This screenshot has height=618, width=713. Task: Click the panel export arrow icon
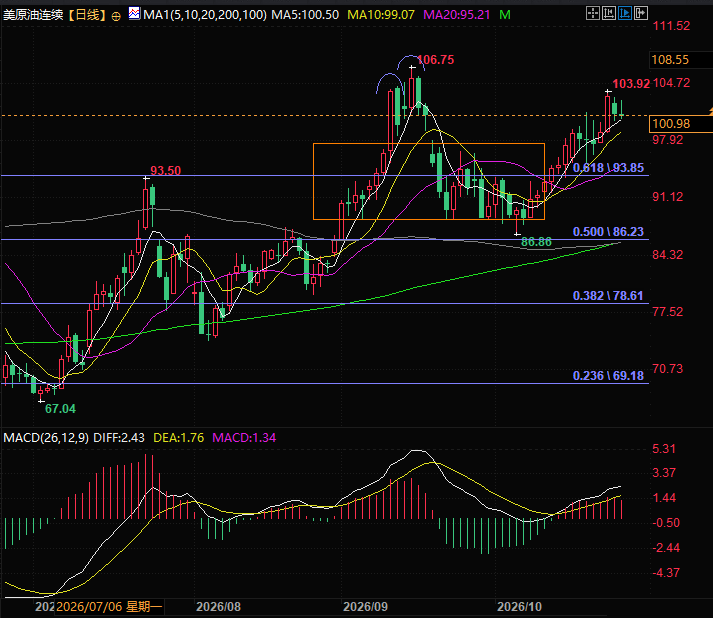pyautogui.click(x=641, y=13)
